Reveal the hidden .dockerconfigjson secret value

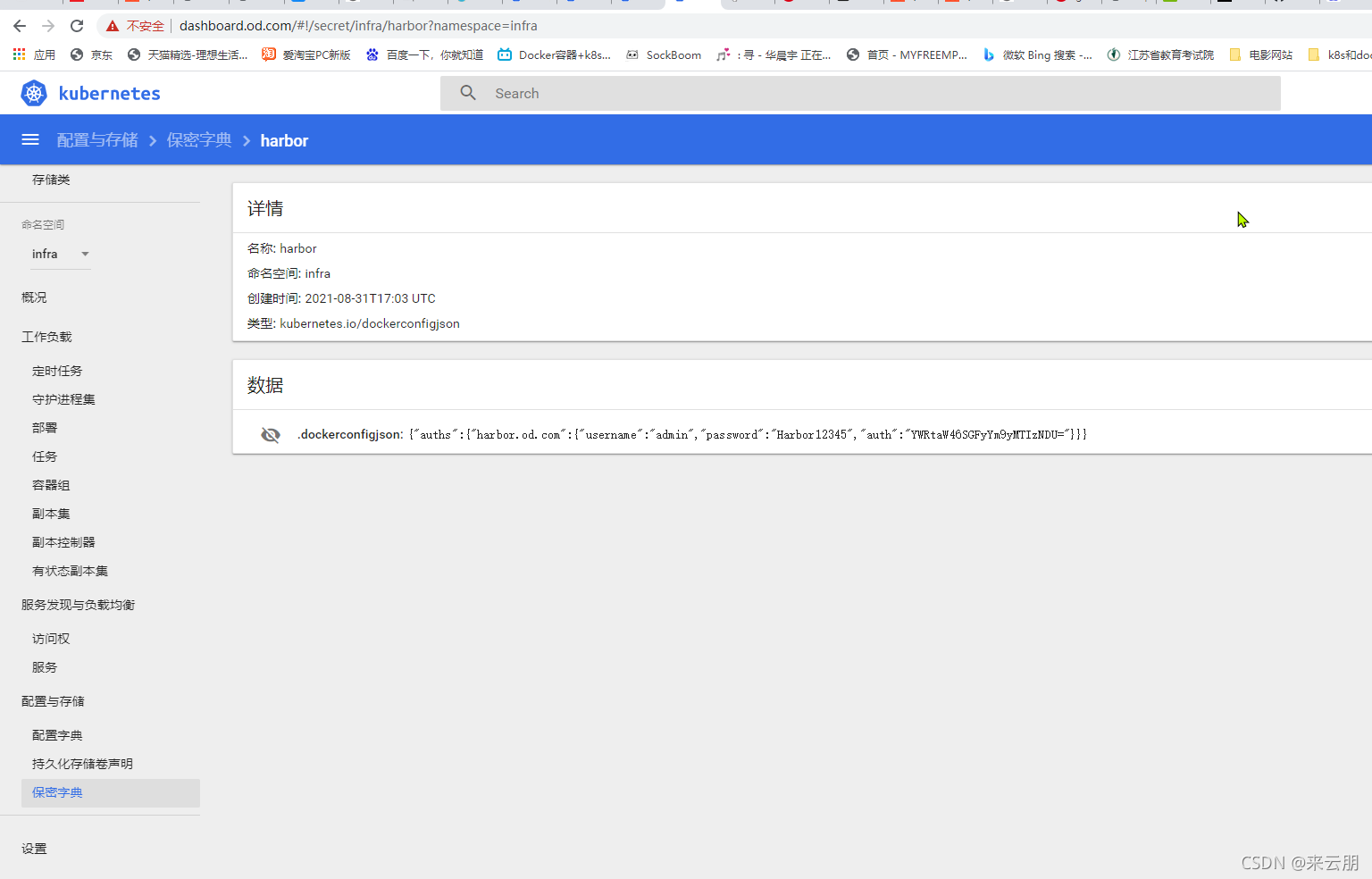click(270, 434)
